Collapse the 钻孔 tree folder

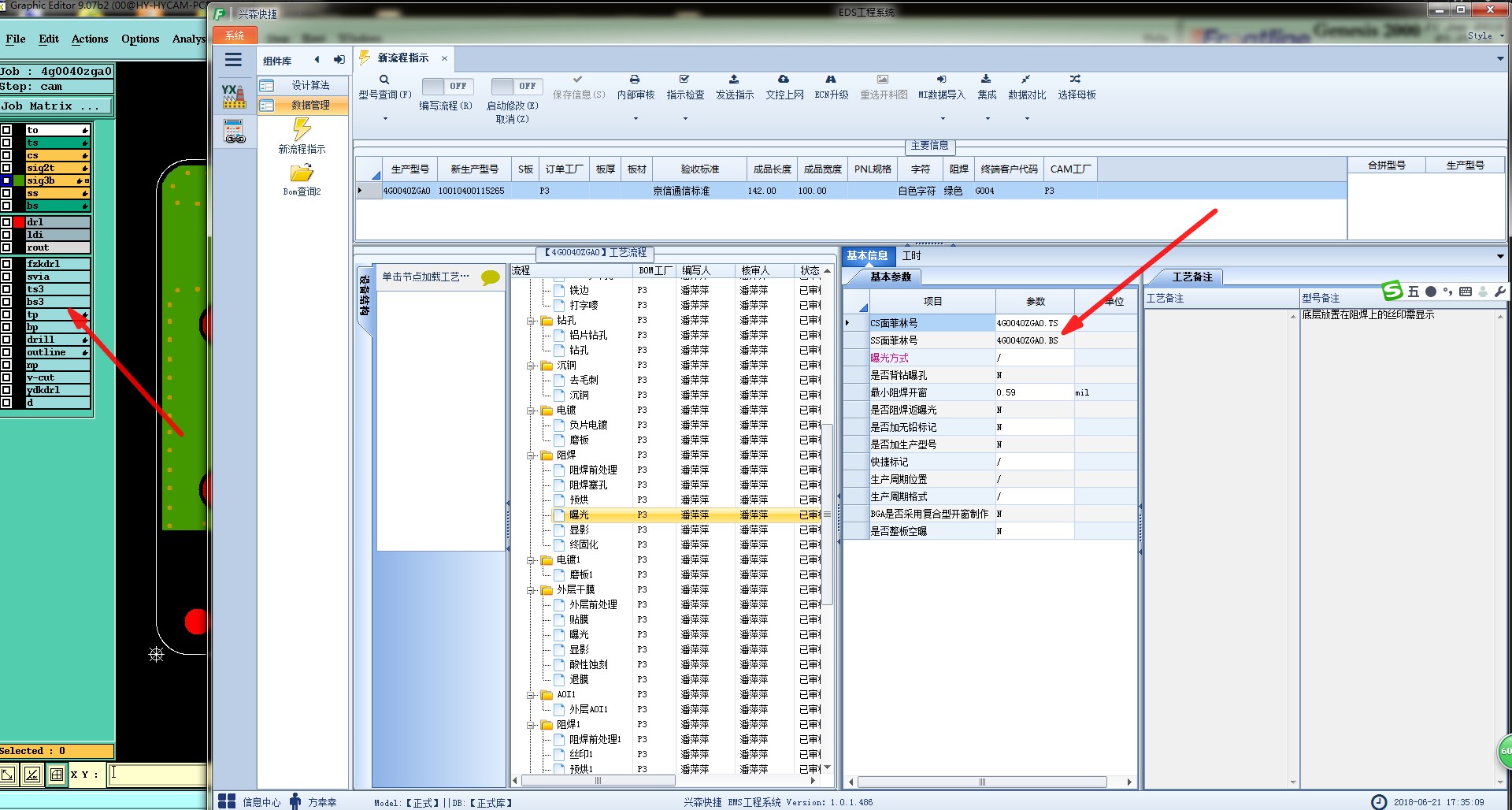532,321
